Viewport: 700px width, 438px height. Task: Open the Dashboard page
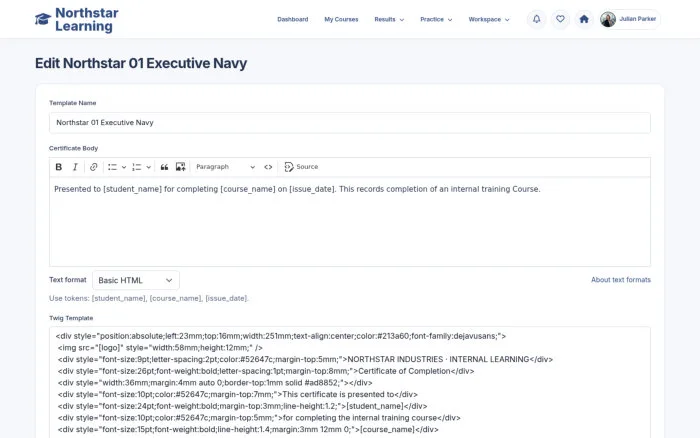(x=292, y=19)
